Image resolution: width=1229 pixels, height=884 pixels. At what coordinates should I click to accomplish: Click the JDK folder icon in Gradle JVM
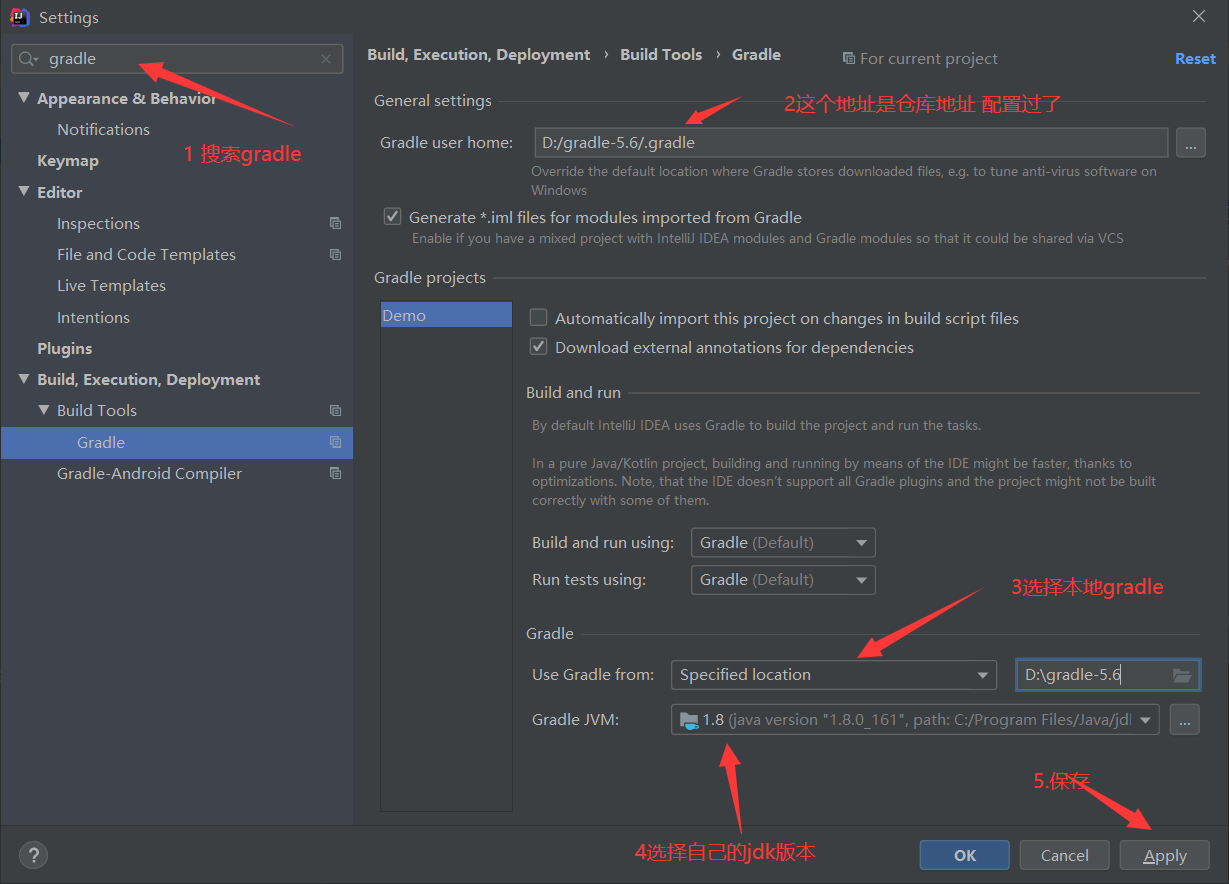(689, 720)
